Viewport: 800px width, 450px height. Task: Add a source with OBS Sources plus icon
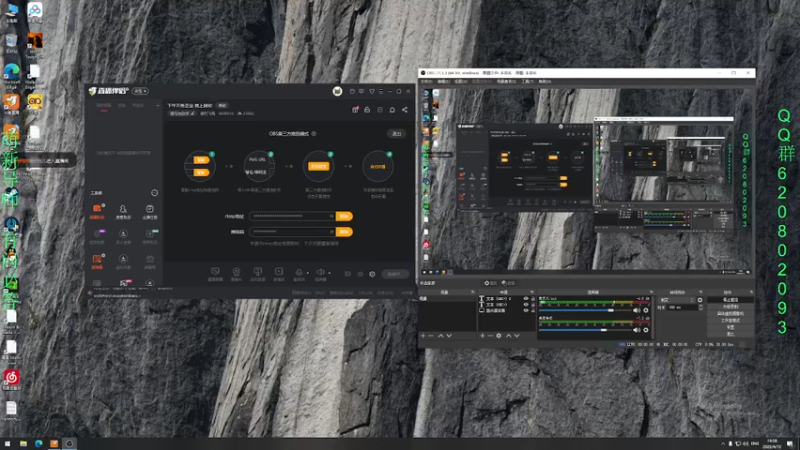tap(482, 336)
